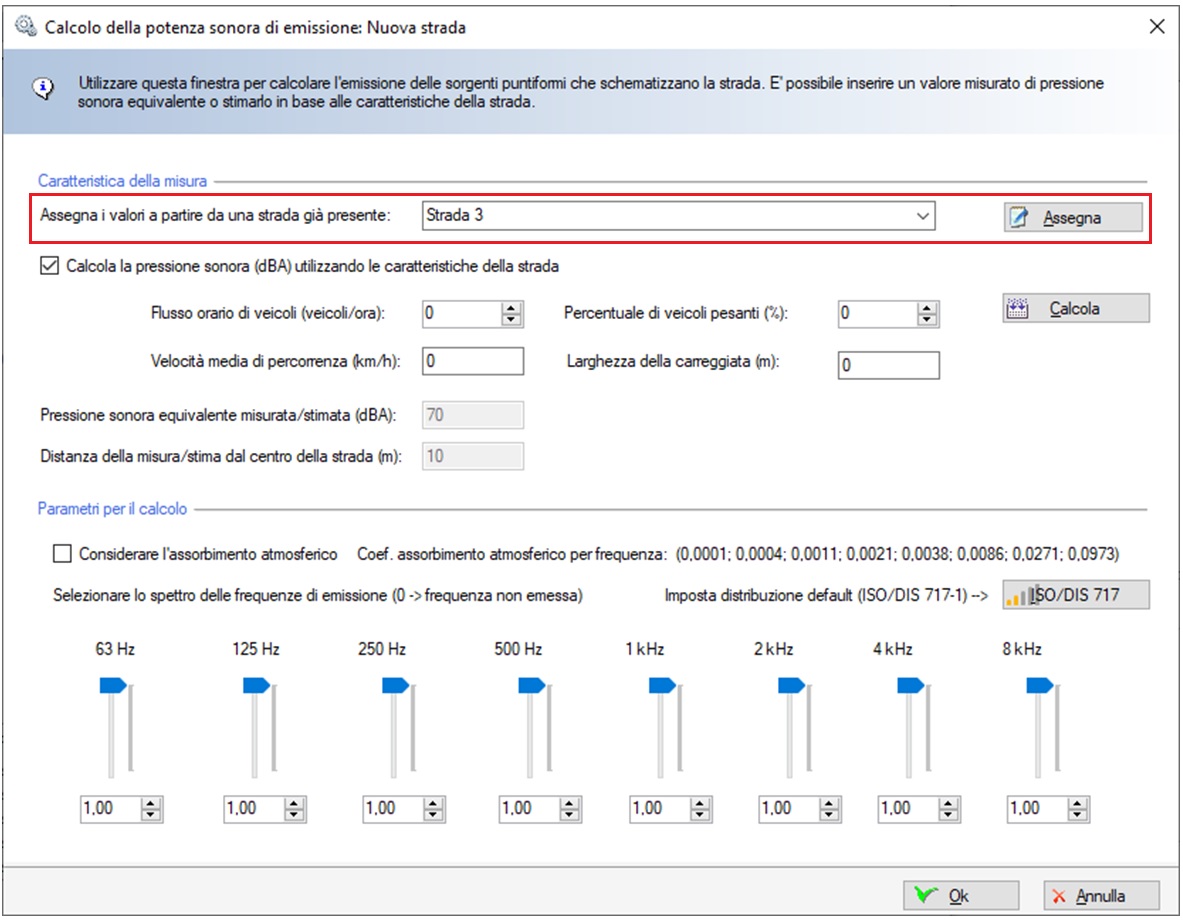The height and width of the screenshot is (921, 1183).
Task: Click the Percentuale di veicoli pesanti field
Action: 877,313
